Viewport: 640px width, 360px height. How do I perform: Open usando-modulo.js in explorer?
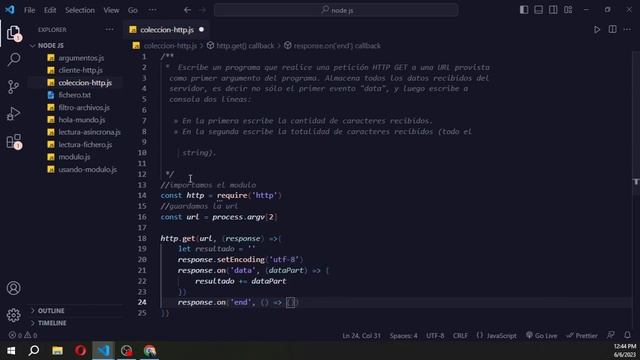click(x=87, y=169)
